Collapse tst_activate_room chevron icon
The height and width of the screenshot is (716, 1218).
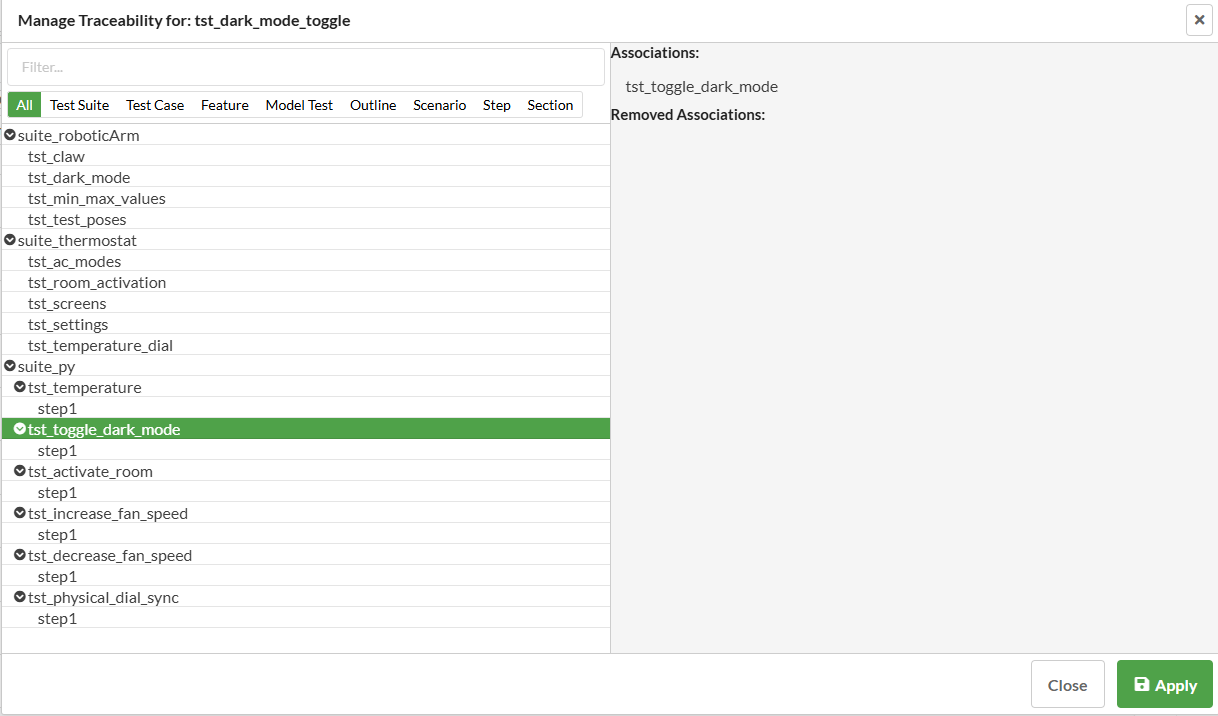coord(20,471)
